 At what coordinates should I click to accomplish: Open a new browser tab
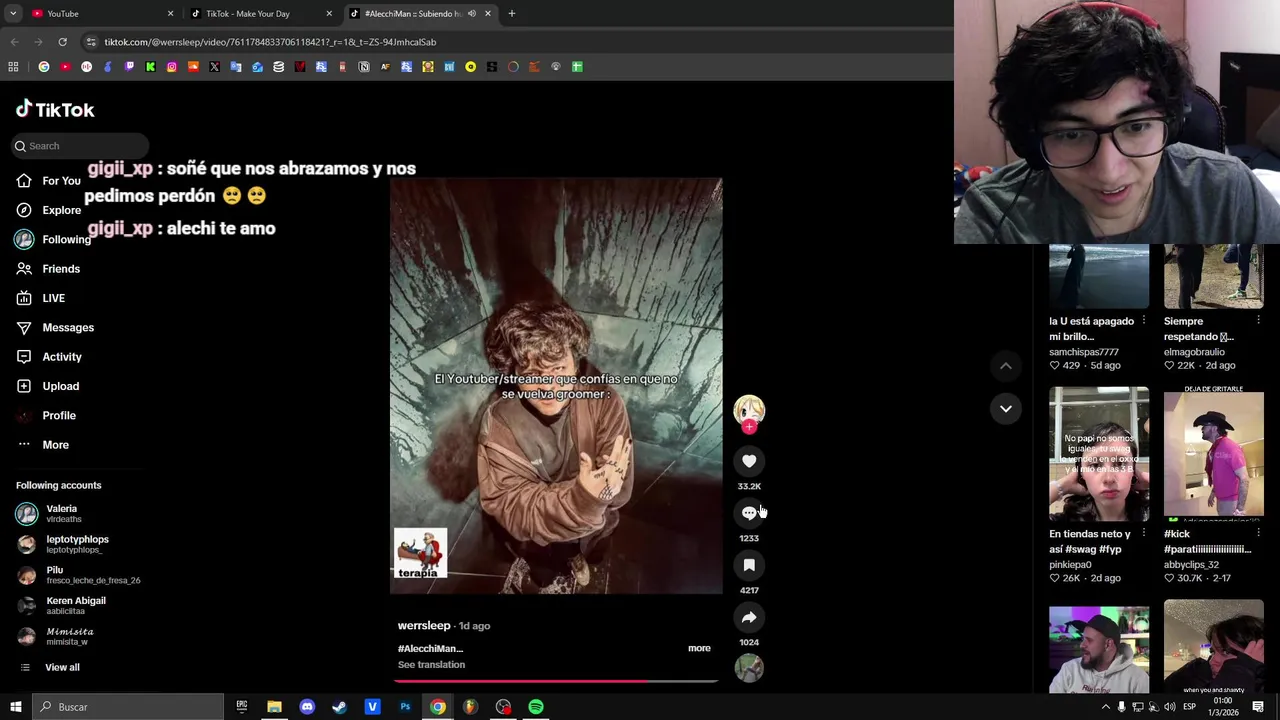click(511, 14)
